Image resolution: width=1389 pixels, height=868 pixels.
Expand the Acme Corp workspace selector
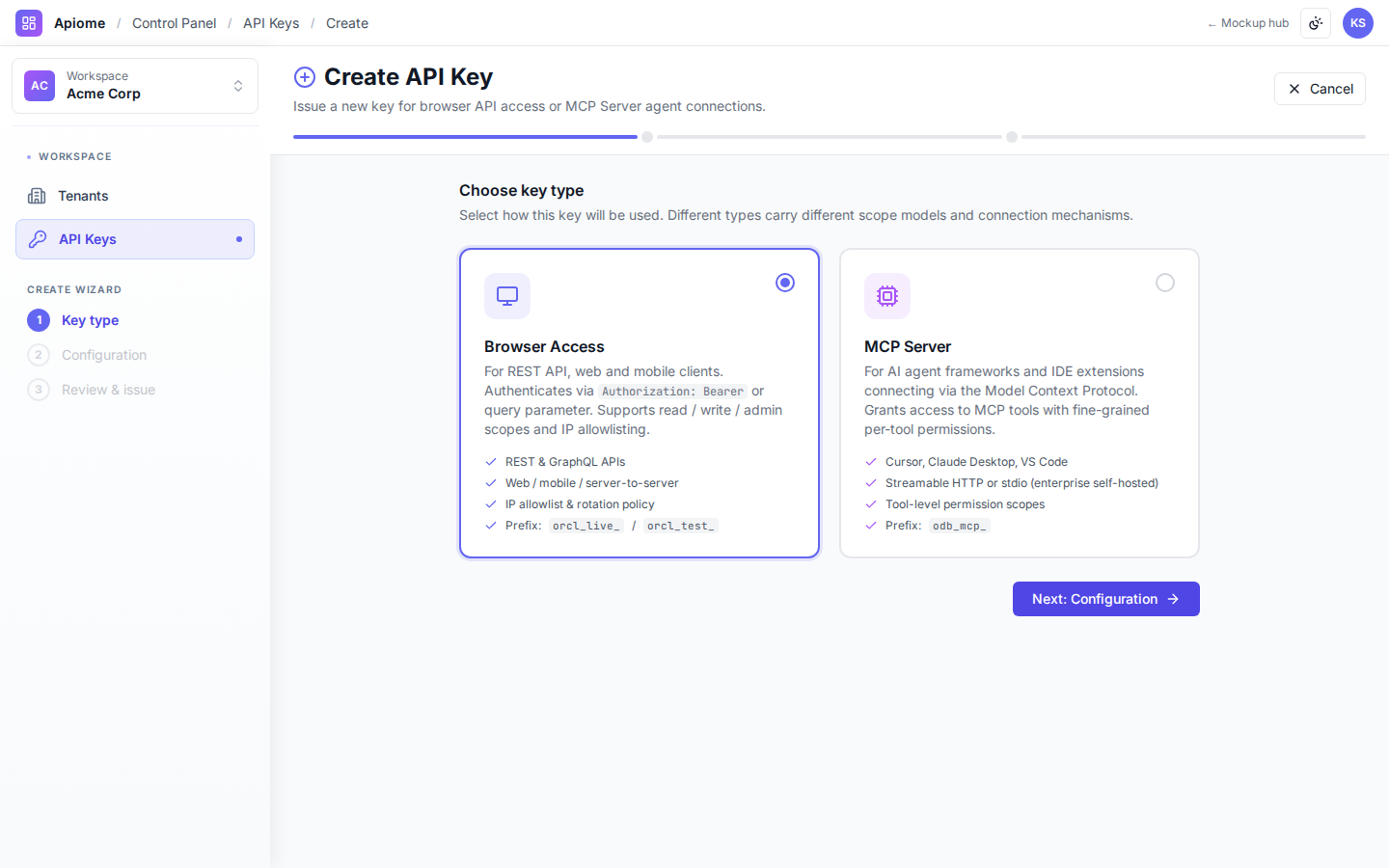point(135,86)
